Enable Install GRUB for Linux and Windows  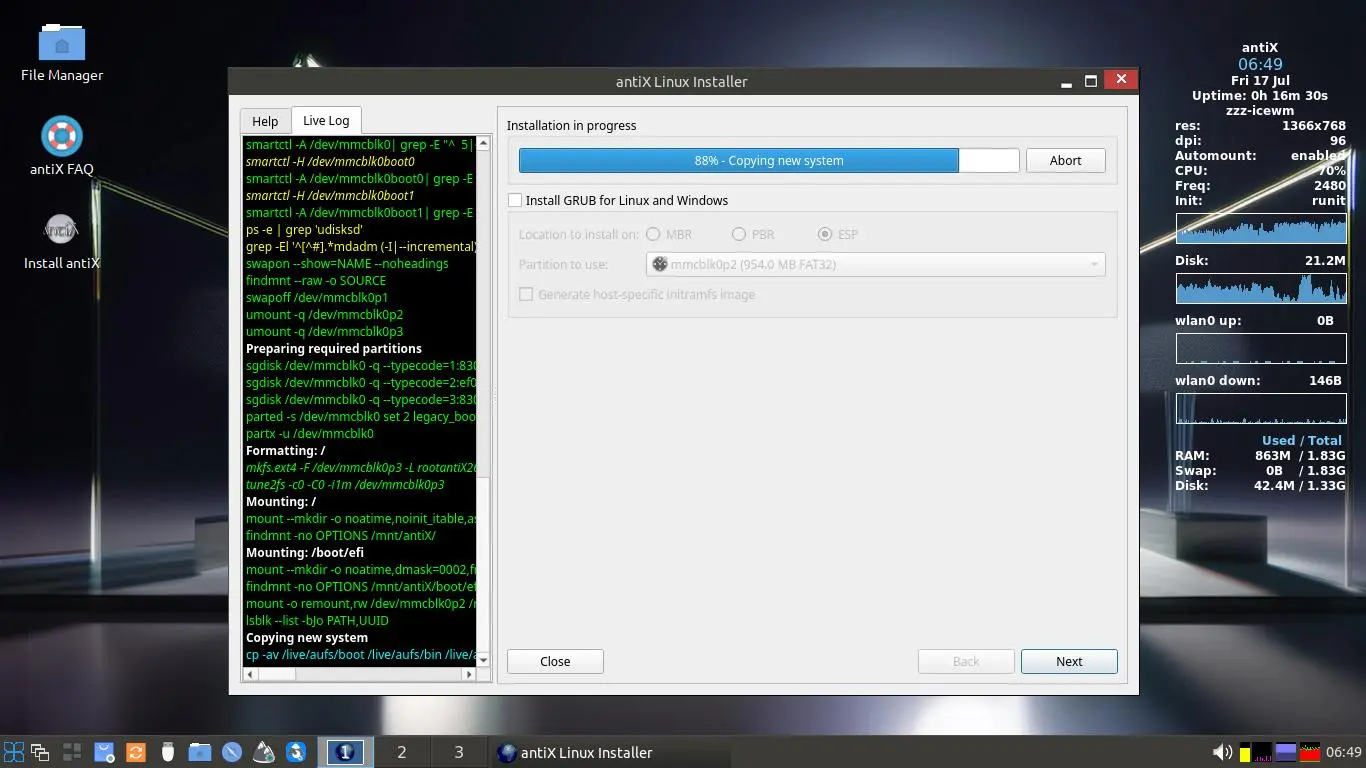tap(515, 200)
